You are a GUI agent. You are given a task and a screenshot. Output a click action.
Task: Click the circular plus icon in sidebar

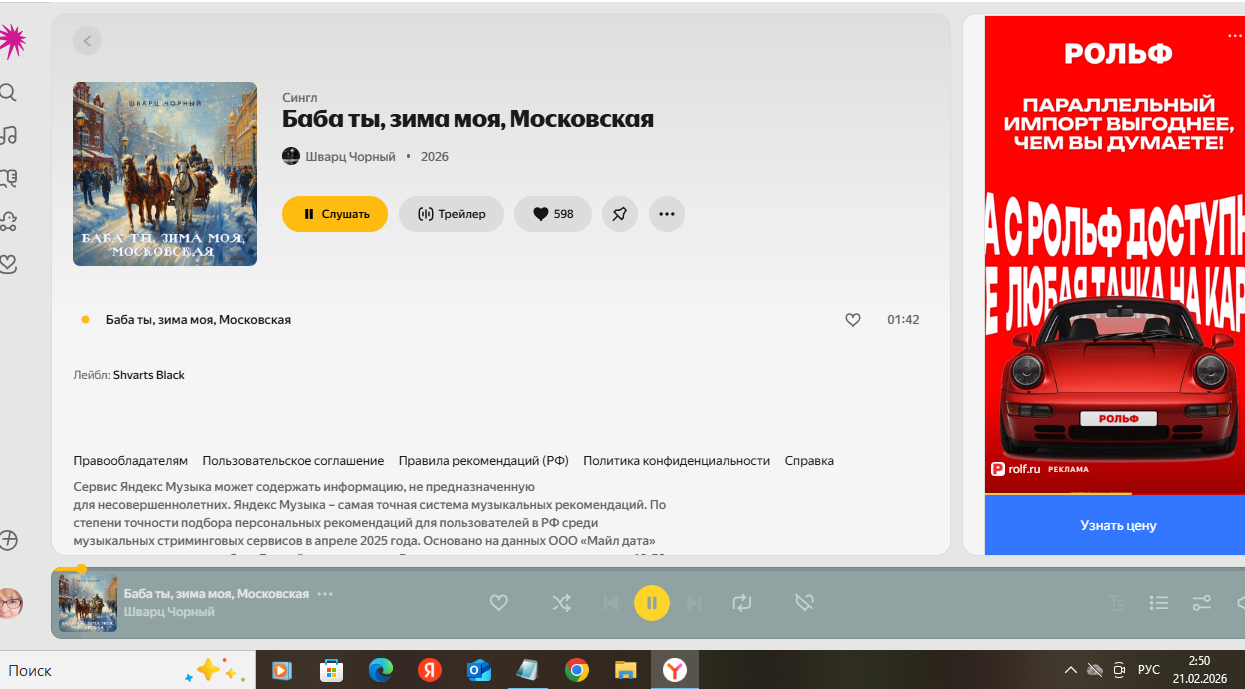pos(9,540)
